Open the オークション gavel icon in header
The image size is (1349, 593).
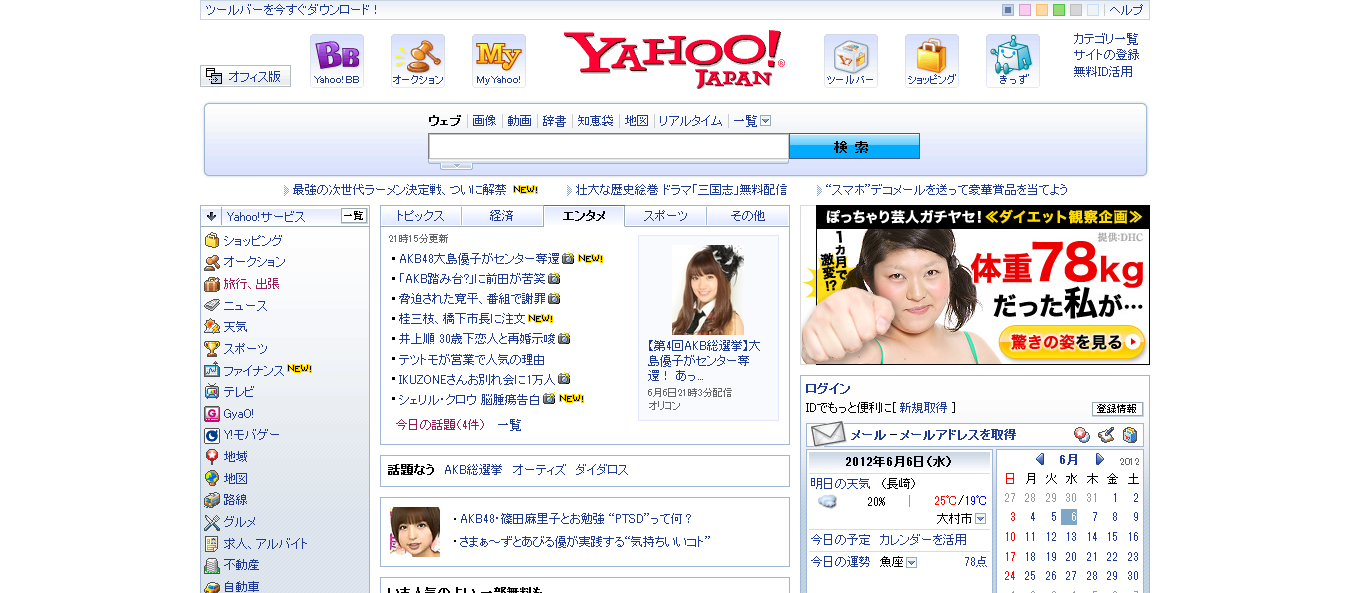(x=418, y=61)
